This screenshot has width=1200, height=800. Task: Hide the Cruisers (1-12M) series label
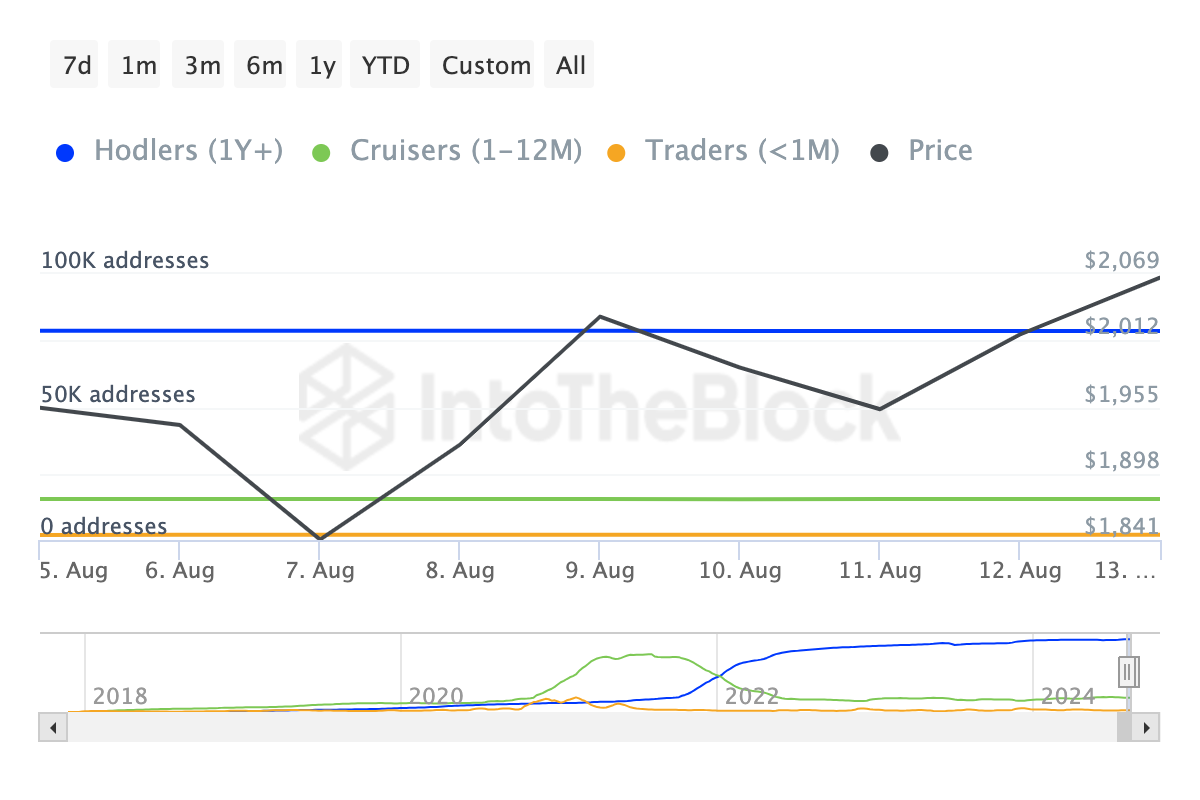point(465,151)
